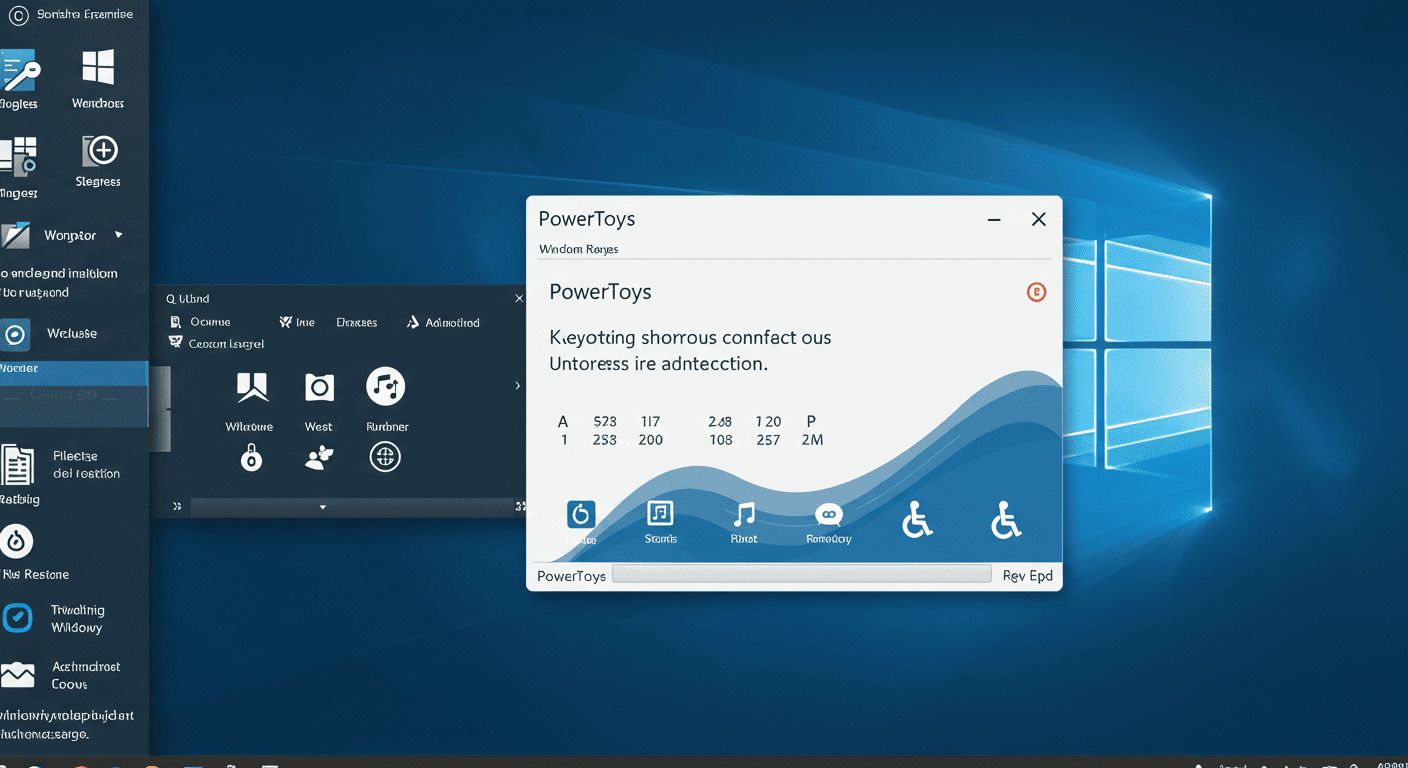Image resolution: width=1408 pixels, height=768 pixels.
Task: Select the Oourue menu item
Action: pos(201,322)
